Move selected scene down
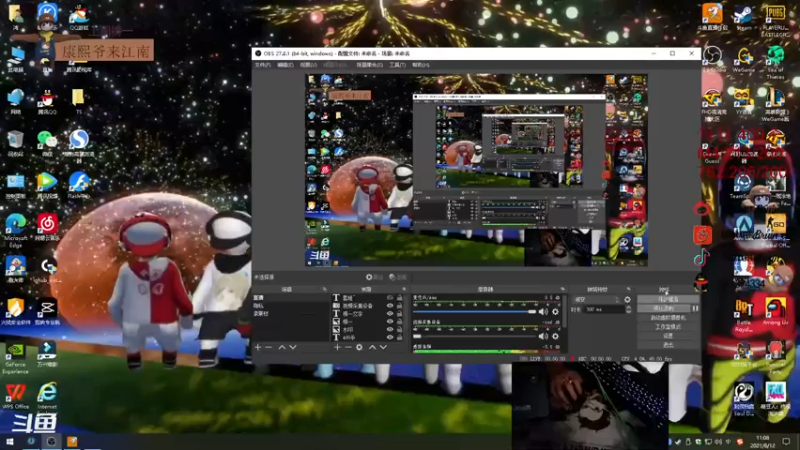This screenshot has width=800, height=450. [x=293, y=347]
